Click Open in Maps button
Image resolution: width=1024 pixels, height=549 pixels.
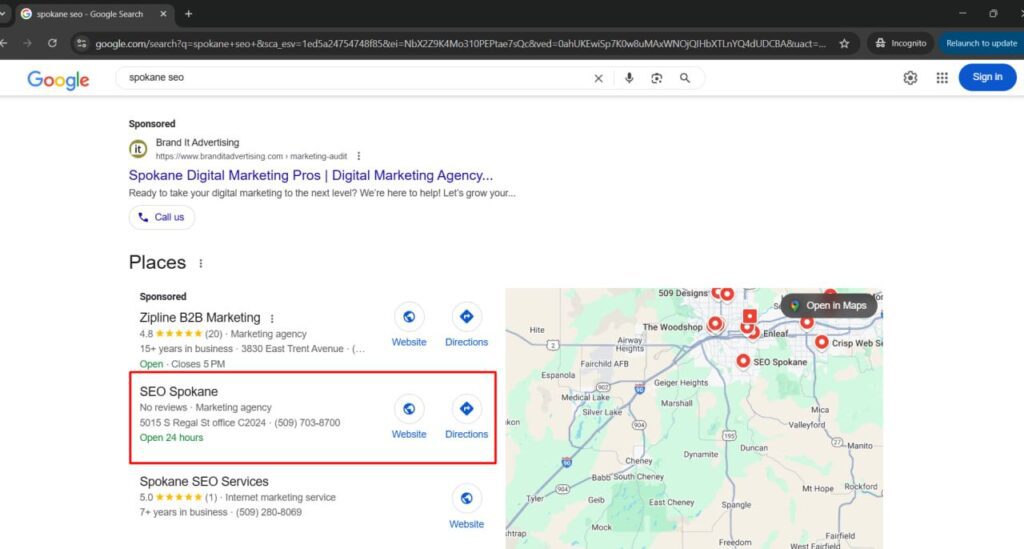[x=829, y=306]
